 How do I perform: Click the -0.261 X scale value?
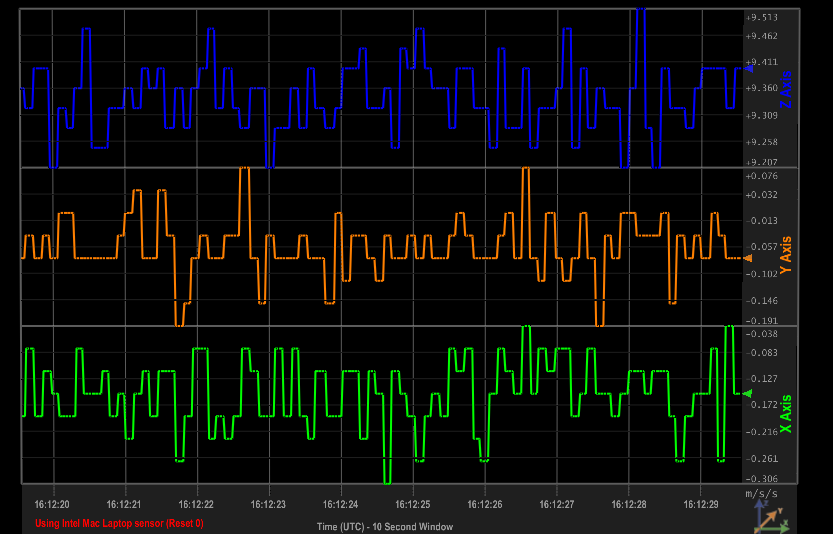tap(762, 458)
